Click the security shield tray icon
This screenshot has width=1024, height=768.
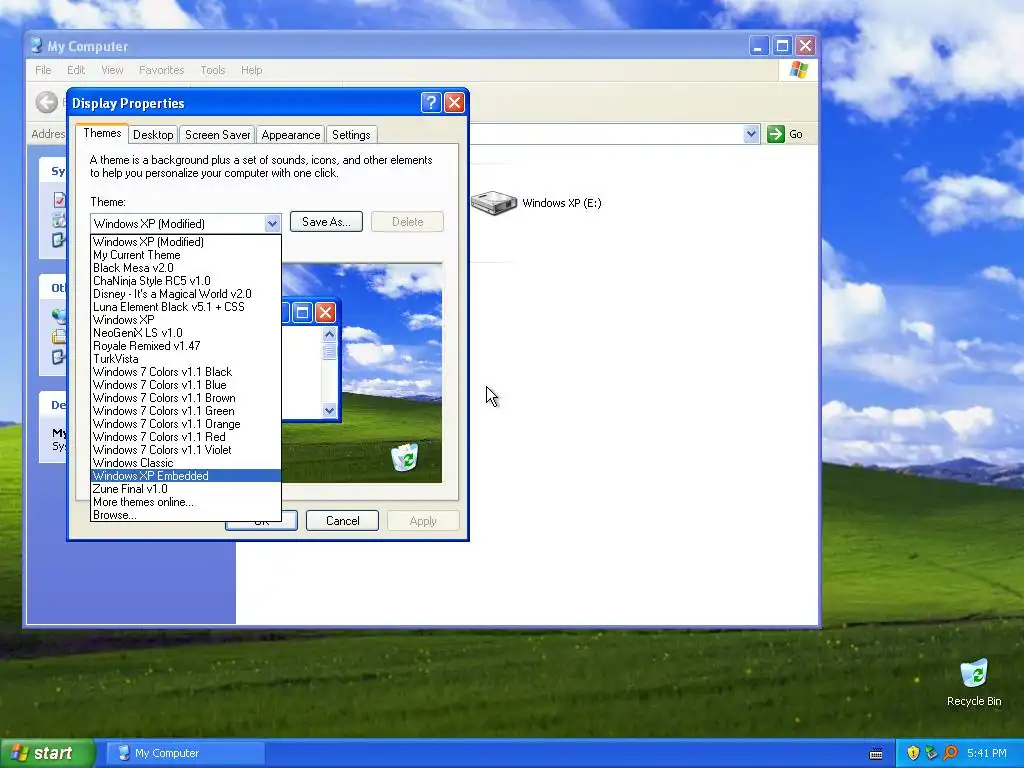pyautogui.click(x=913, y=753)
